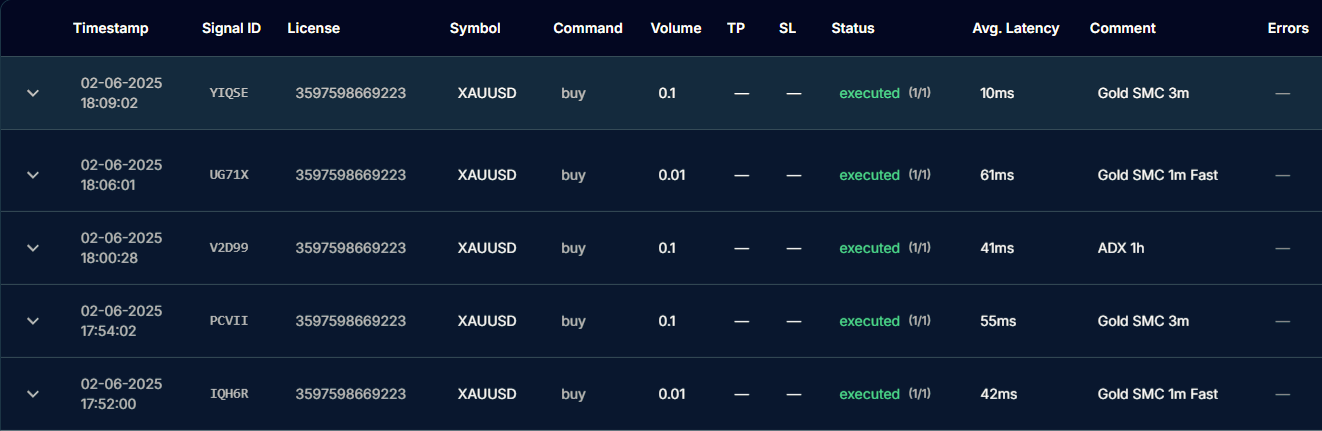1322x431 pixels.
Task: Click the ADX 1h comment cell
Action: [1120, 248]
